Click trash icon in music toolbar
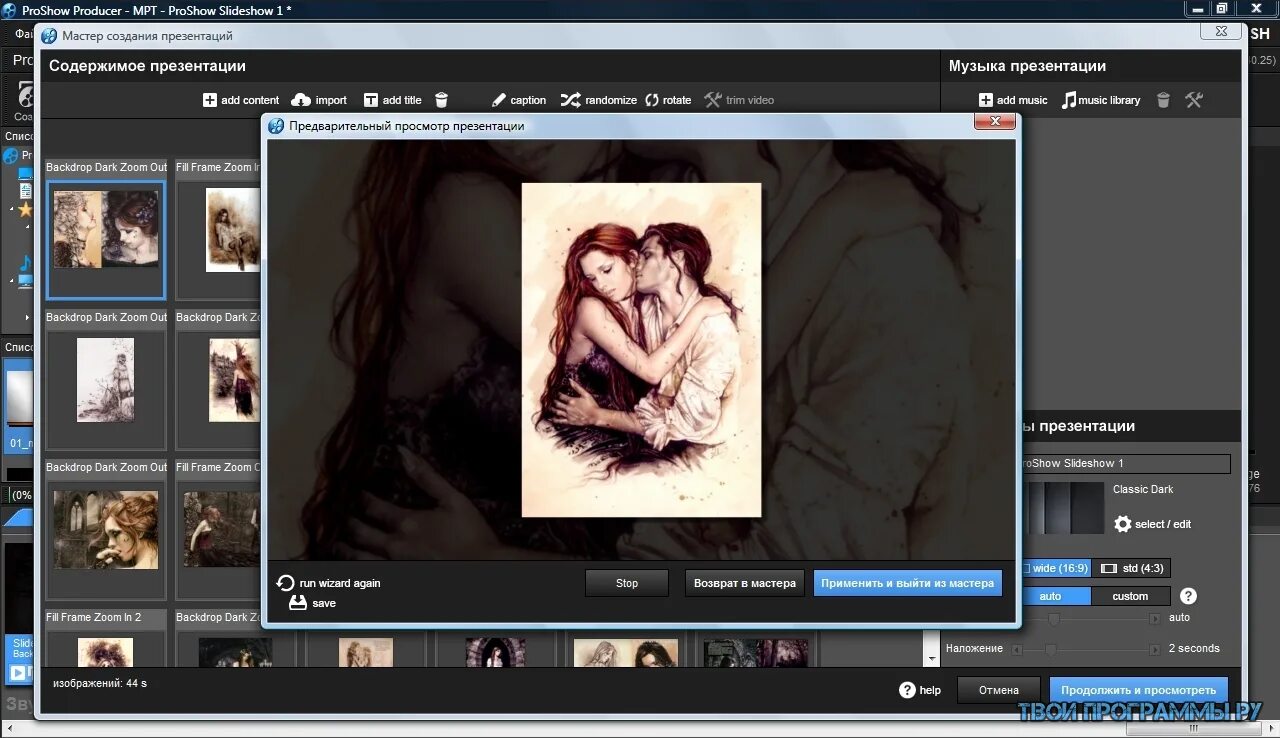The width and height of the screenshot is (1280, 738). [1163, 100]
